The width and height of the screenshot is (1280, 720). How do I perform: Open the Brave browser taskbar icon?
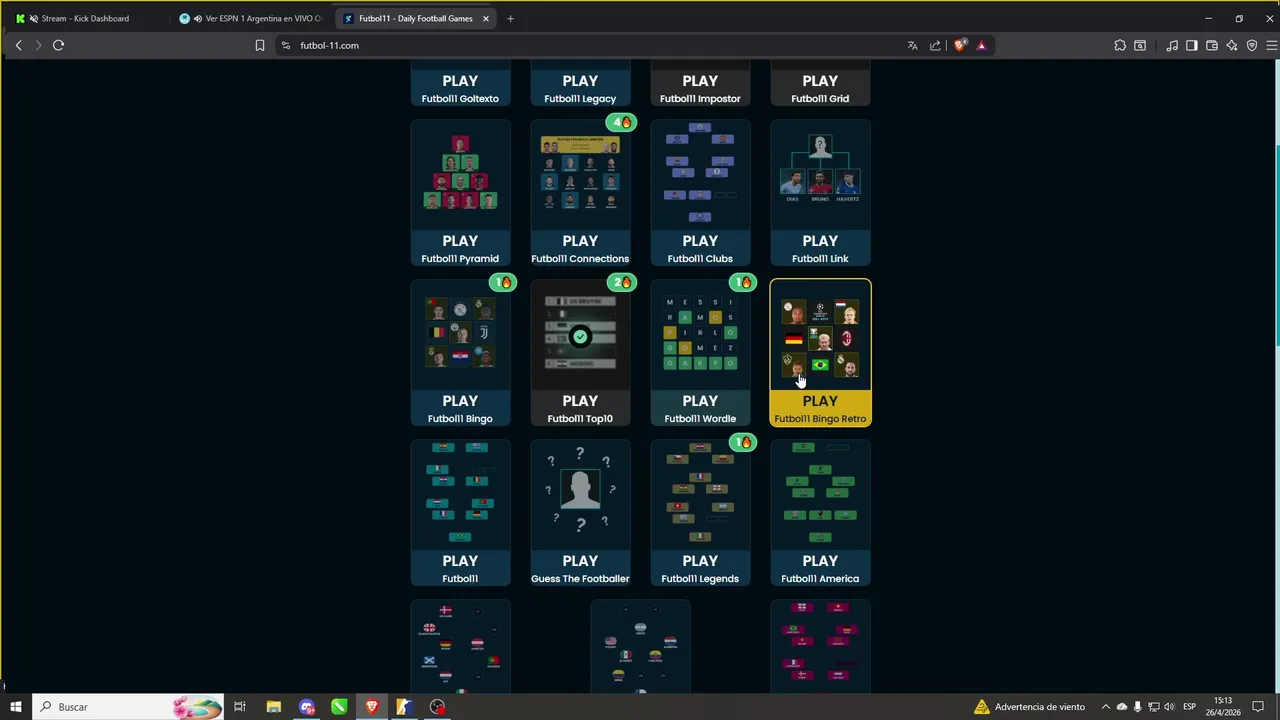[372, 707]
